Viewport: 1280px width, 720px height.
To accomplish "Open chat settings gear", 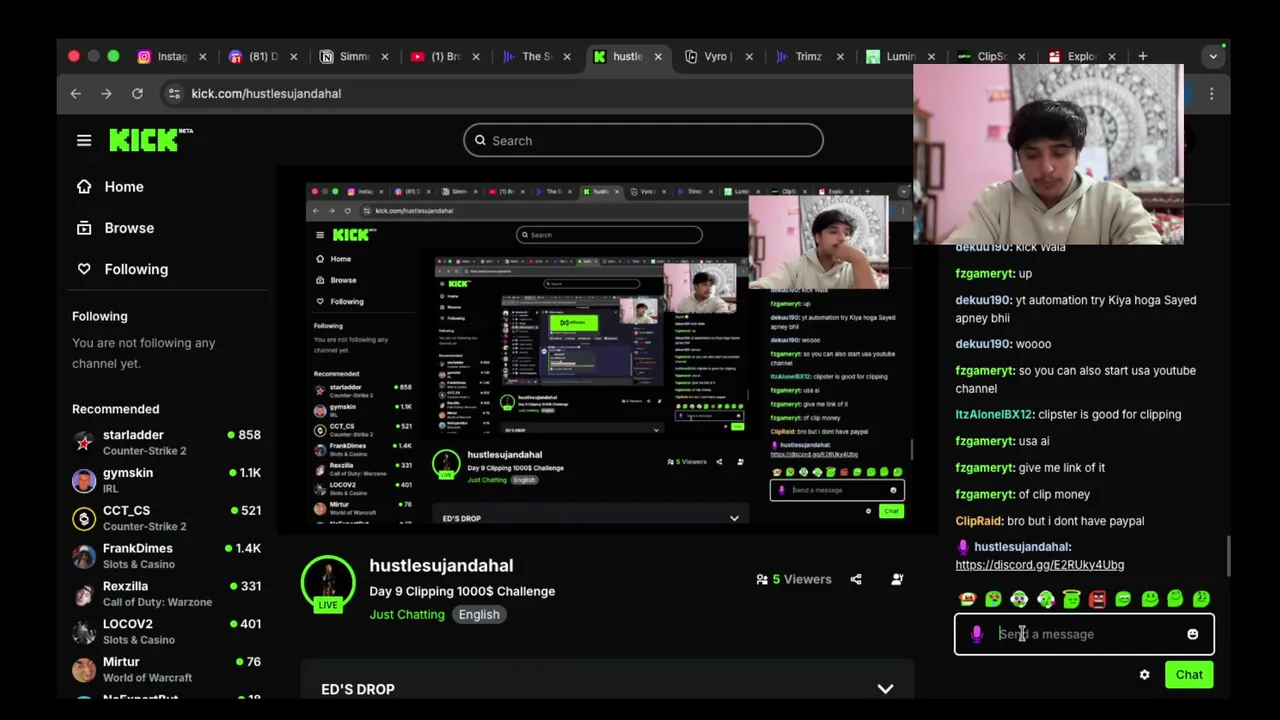I will coord(1145,675).
